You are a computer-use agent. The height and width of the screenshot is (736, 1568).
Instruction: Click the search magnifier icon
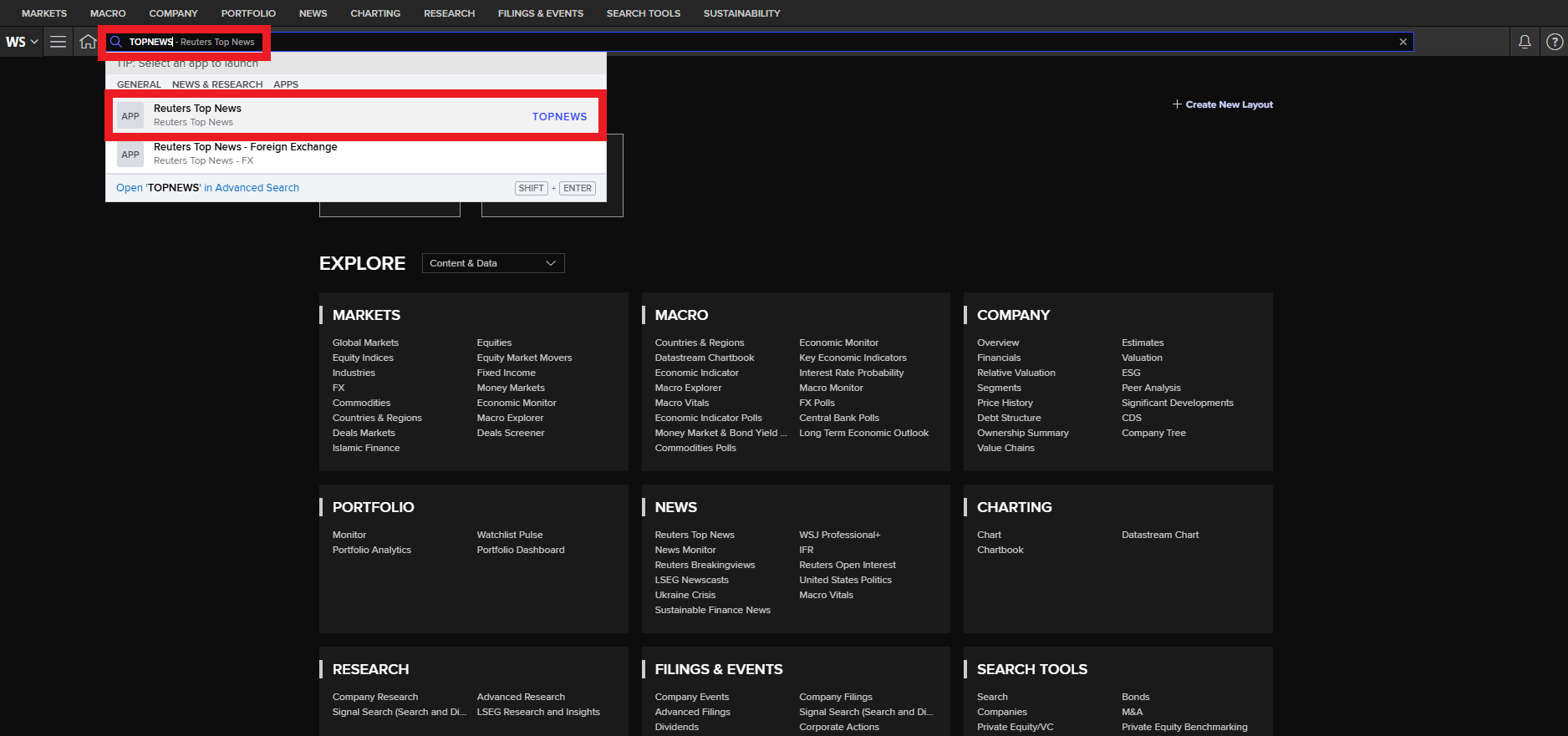[116, 42]
